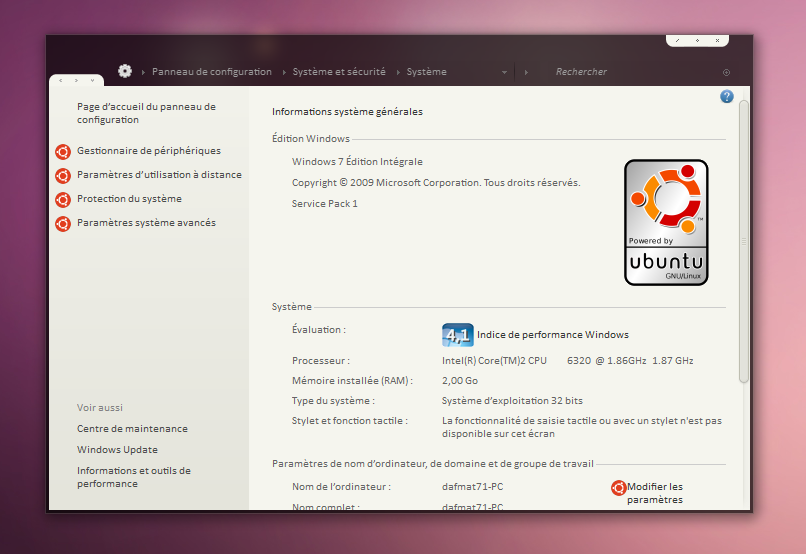Click the Powered by Ubuntu logo

(666, 222)
